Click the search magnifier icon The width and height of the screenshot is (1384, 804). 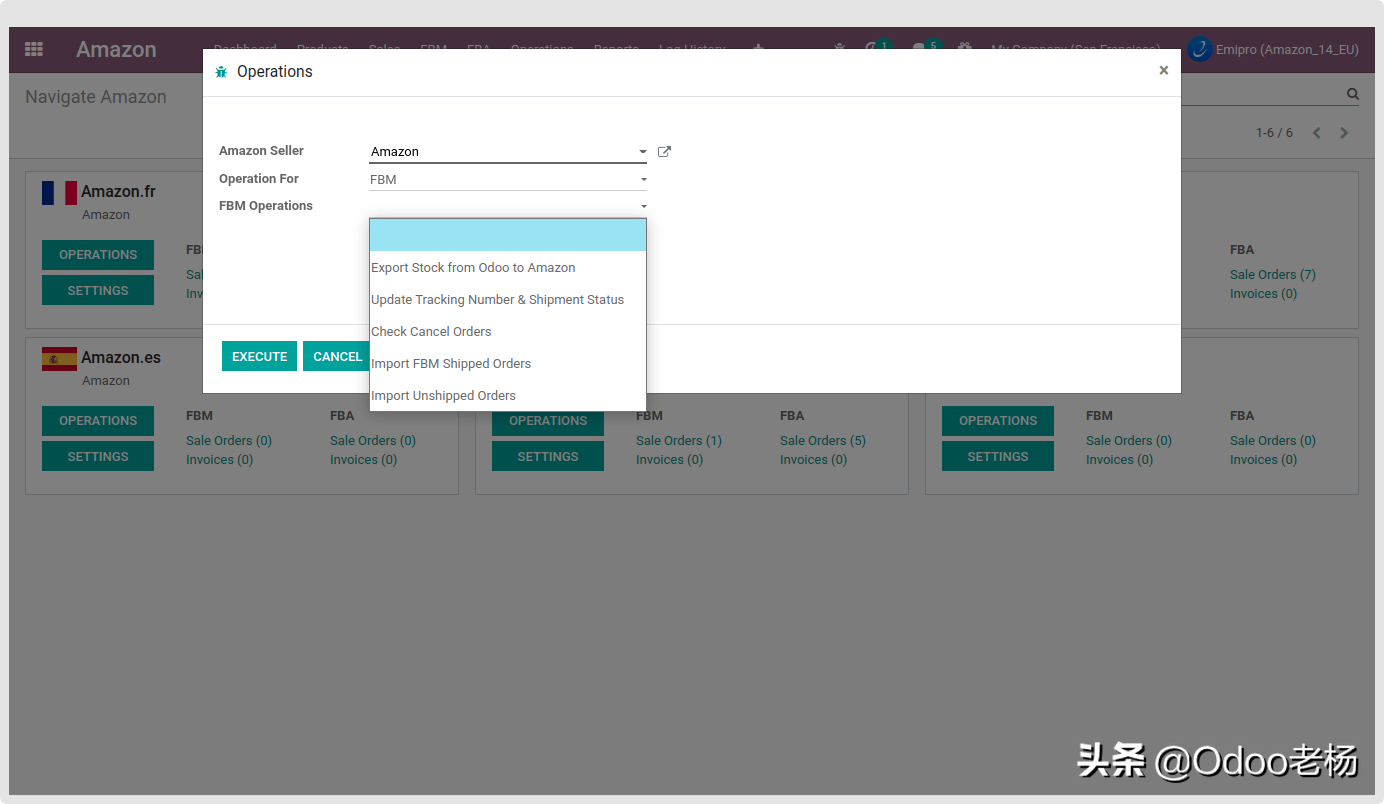point(1353,94)
